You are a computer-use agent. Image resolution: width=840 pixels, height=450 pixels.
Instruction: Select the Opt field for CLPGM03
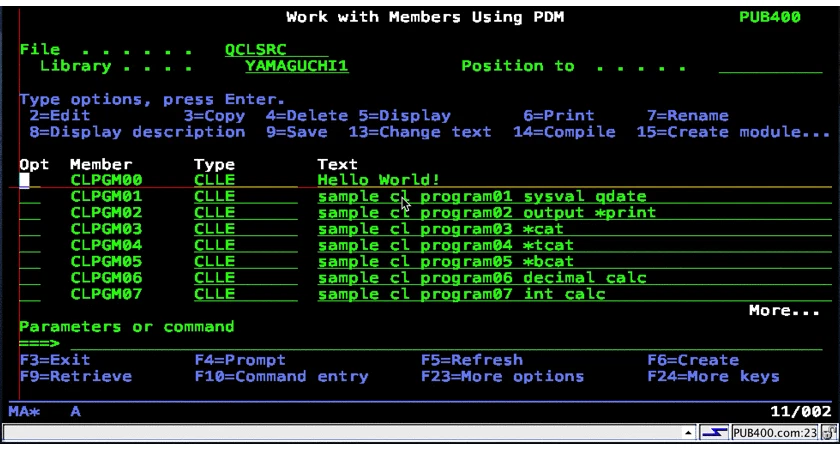coord(29,229)
